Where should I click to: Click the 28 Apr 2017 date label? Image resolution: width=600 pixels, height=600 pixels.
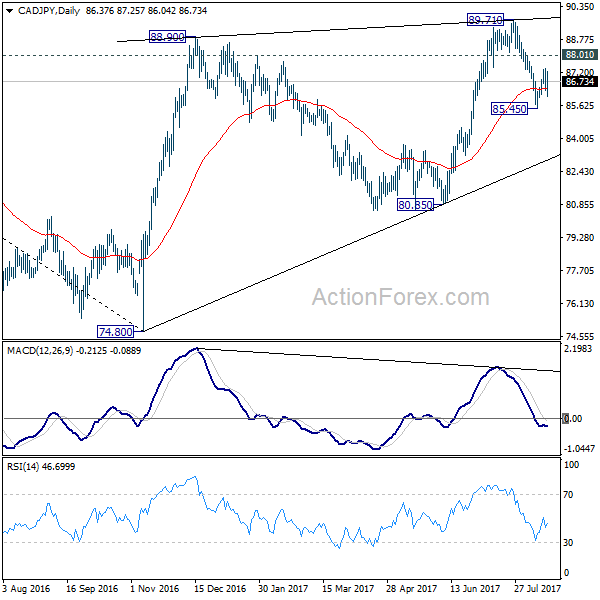(411, 588)
